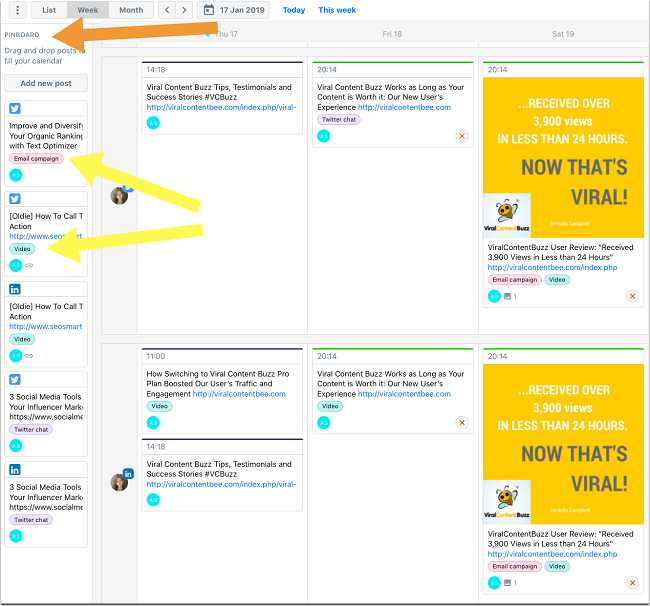Switch to Week view
The height and width of the screenshot is (606, 650).
[x=88, y=10]
